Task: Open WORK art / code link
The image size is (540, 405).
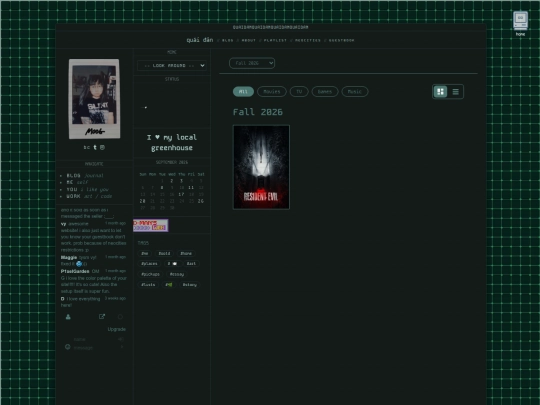Action: [89, 196]
